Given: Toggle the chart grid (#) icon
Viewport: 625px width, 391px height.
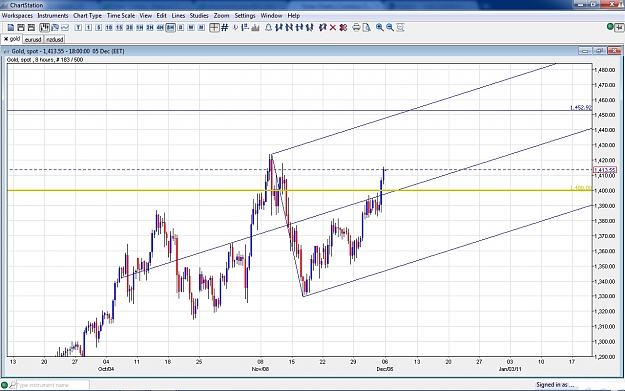Looking at the screenshot, I should pos(224,28).
